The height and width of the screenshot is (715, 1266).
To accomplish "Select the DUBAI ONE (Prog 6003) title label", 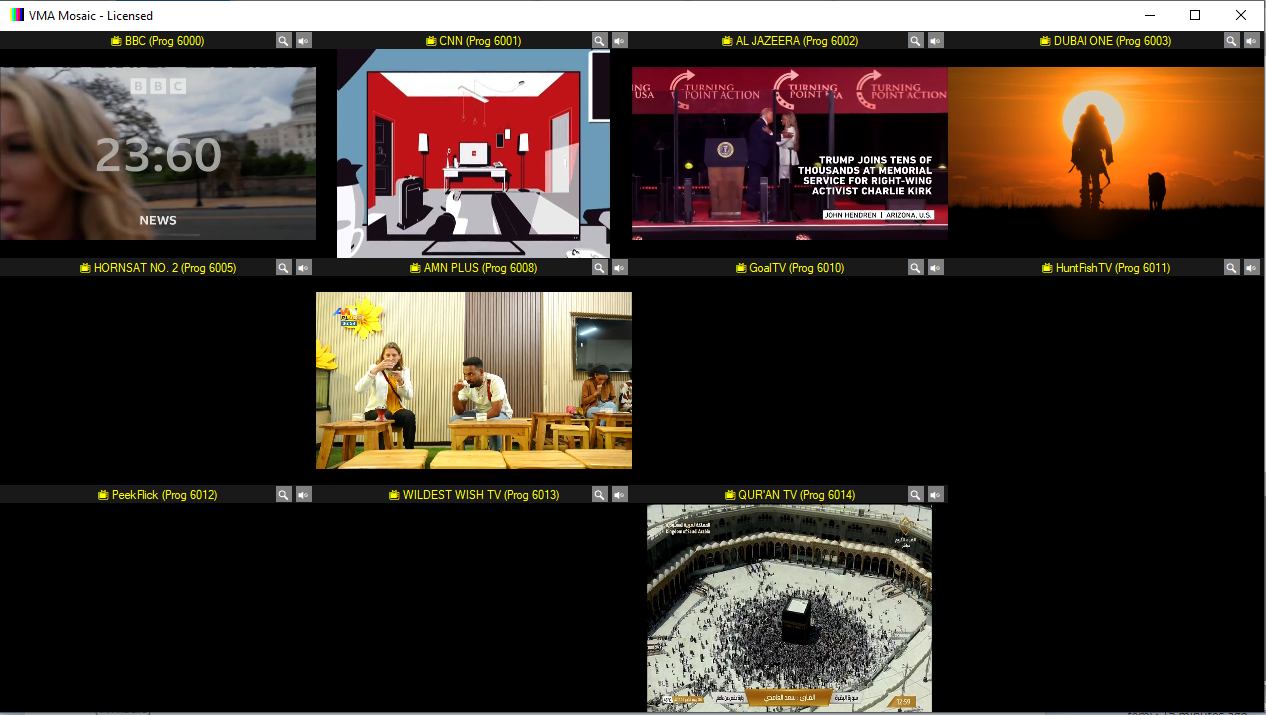I will [1112, 41].
